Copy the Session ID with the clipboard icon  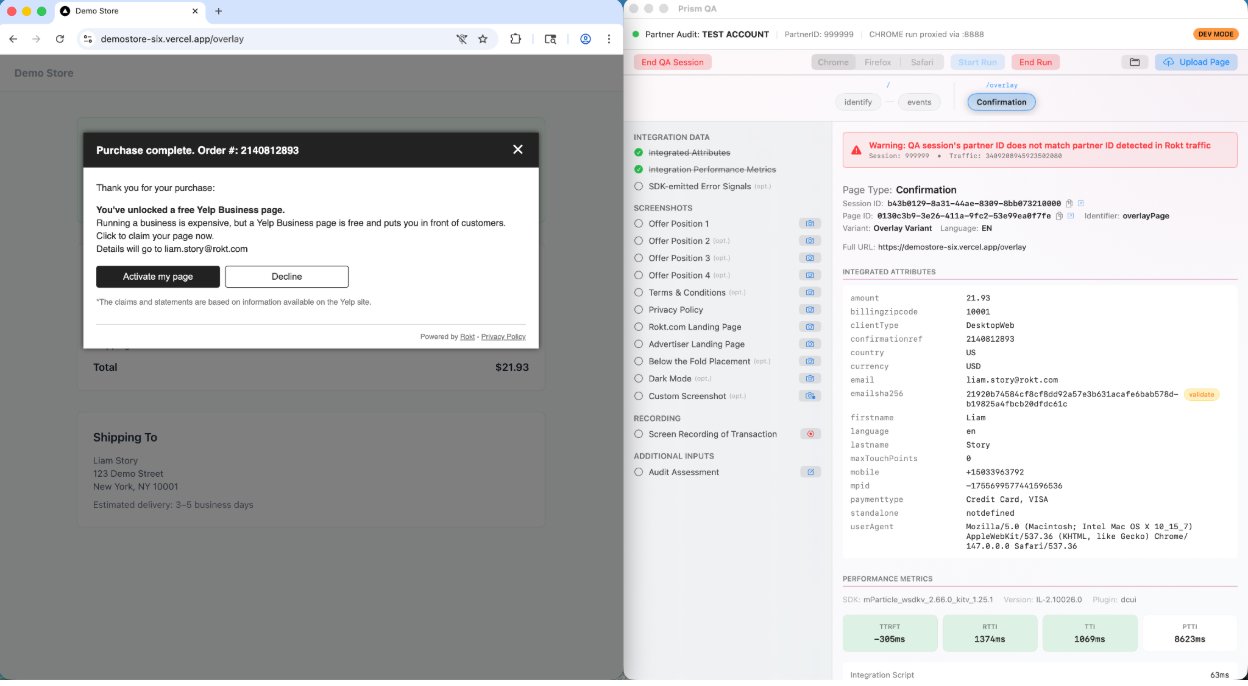[1070, 203]
